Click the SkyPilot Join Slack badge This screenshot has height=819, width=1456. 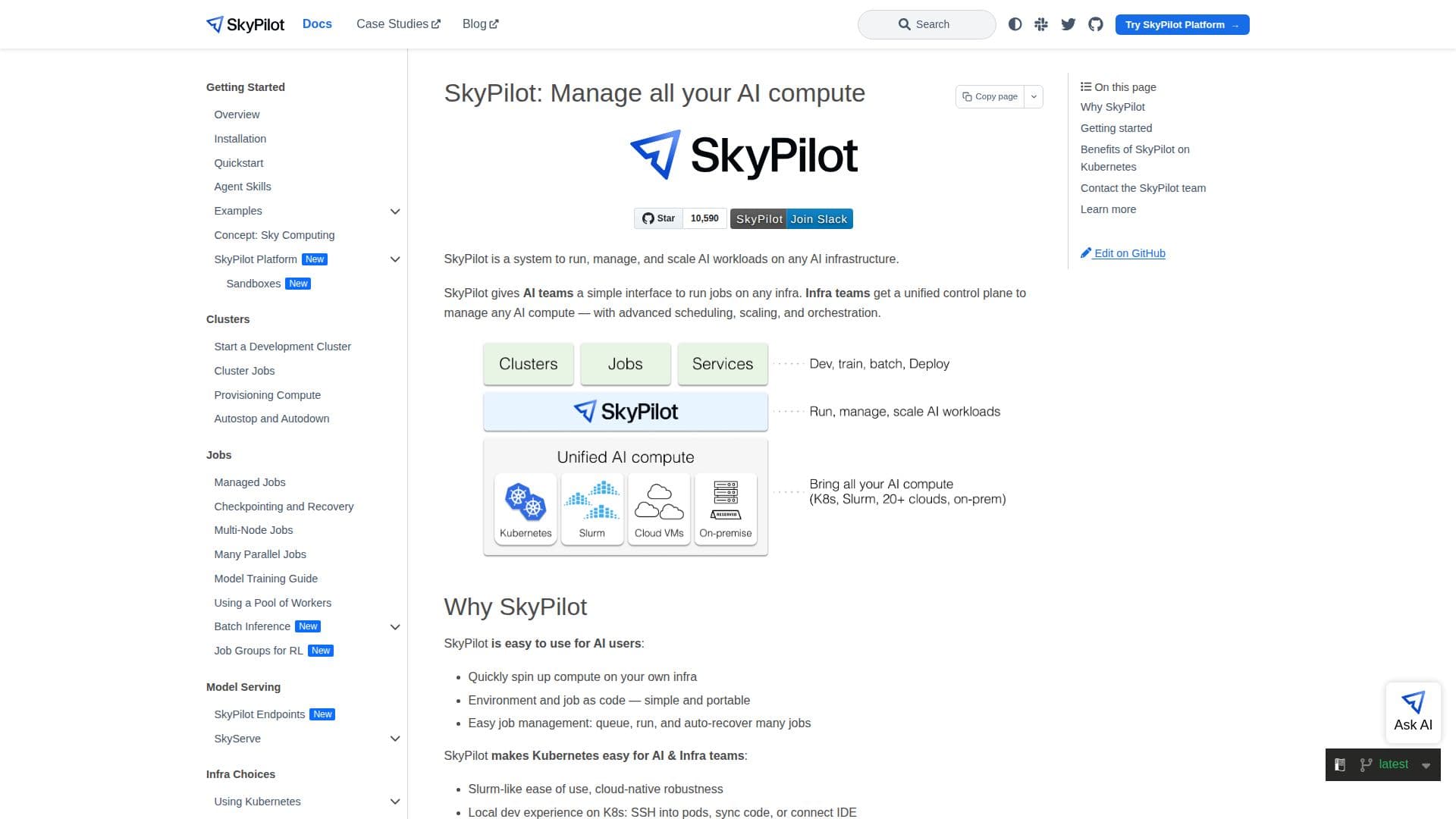point(791,218)
